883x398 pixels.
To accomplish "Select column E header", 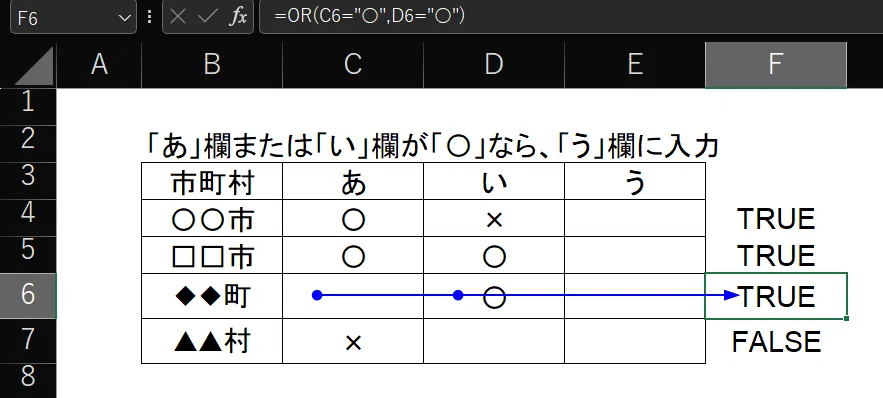I will click(x=635, y=65).
